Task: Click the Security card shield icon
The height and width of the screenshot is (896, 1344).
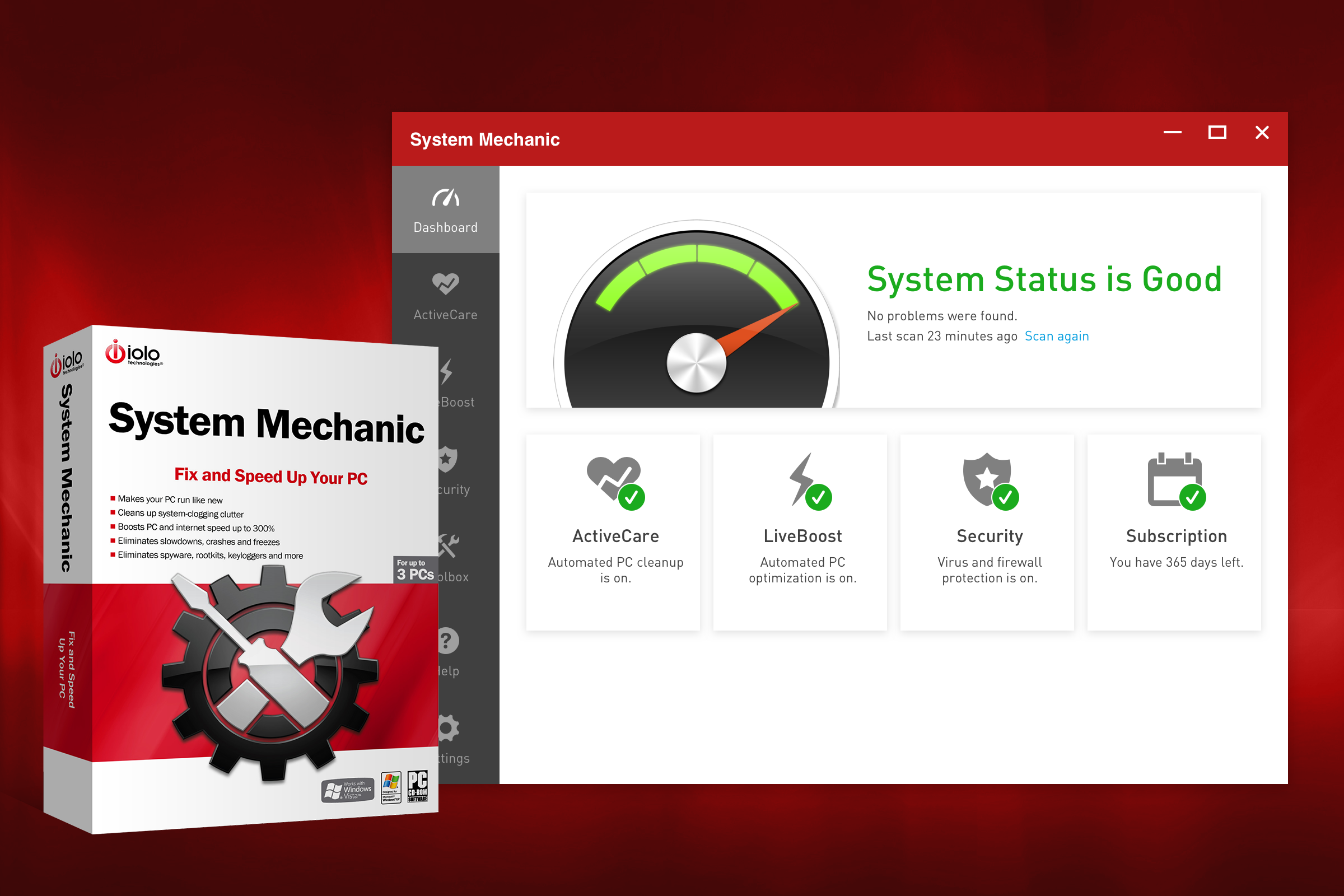Action: click(990, 482)
